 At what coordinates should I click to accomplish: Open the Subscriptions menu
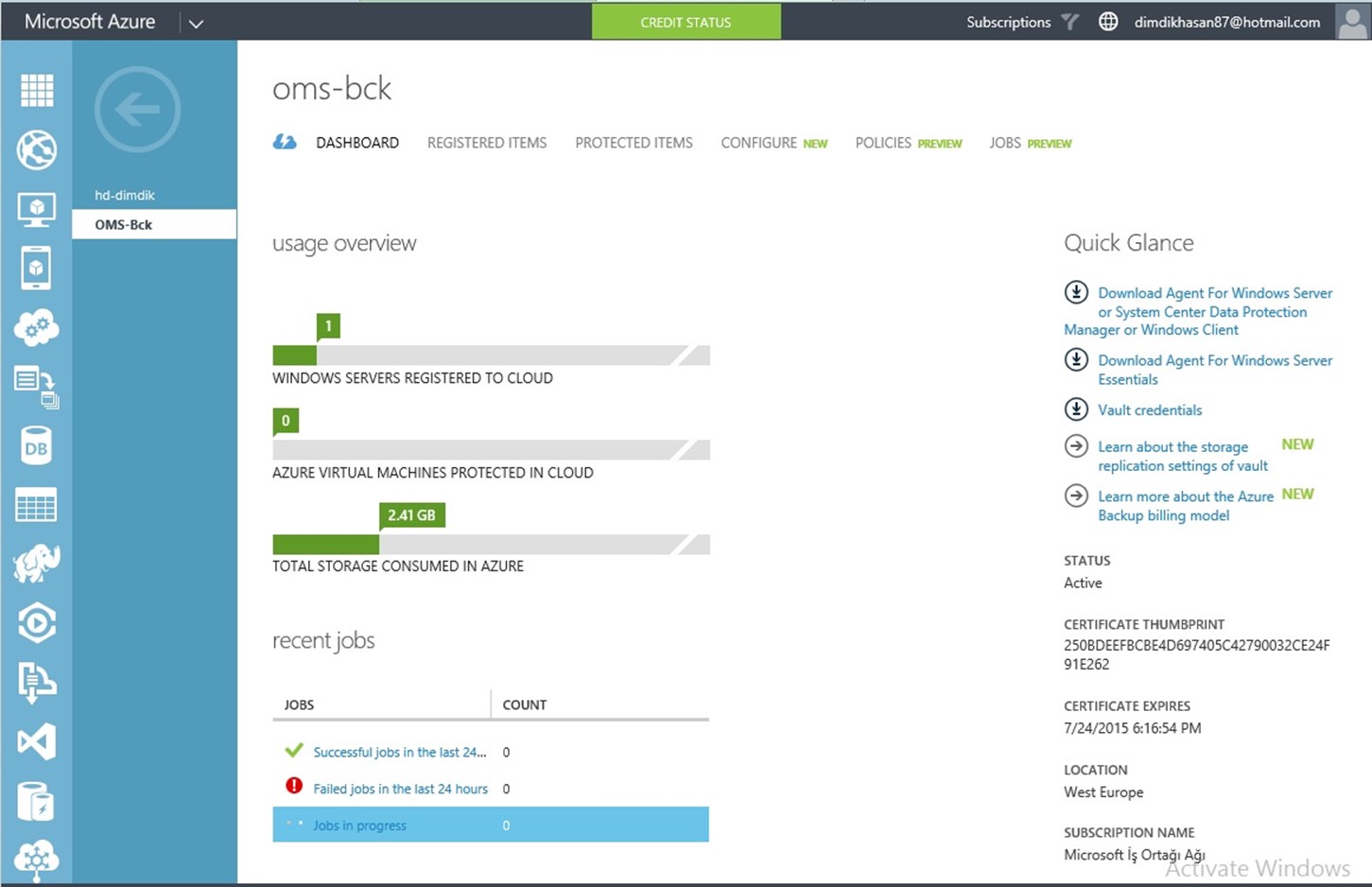click(1008, 22)
